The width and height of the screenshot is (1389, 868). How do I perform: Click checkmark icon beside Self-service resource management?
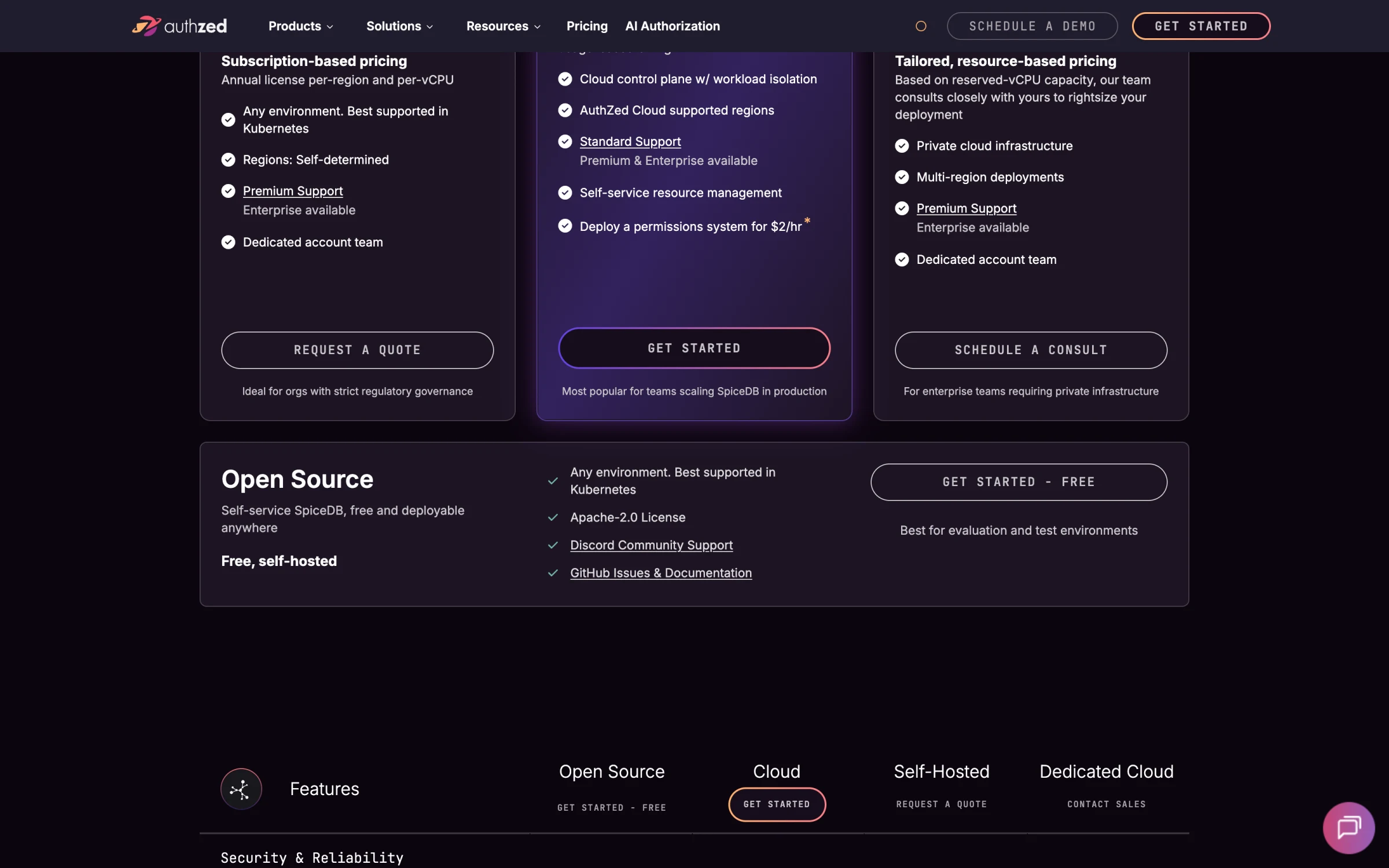[565, 193]
